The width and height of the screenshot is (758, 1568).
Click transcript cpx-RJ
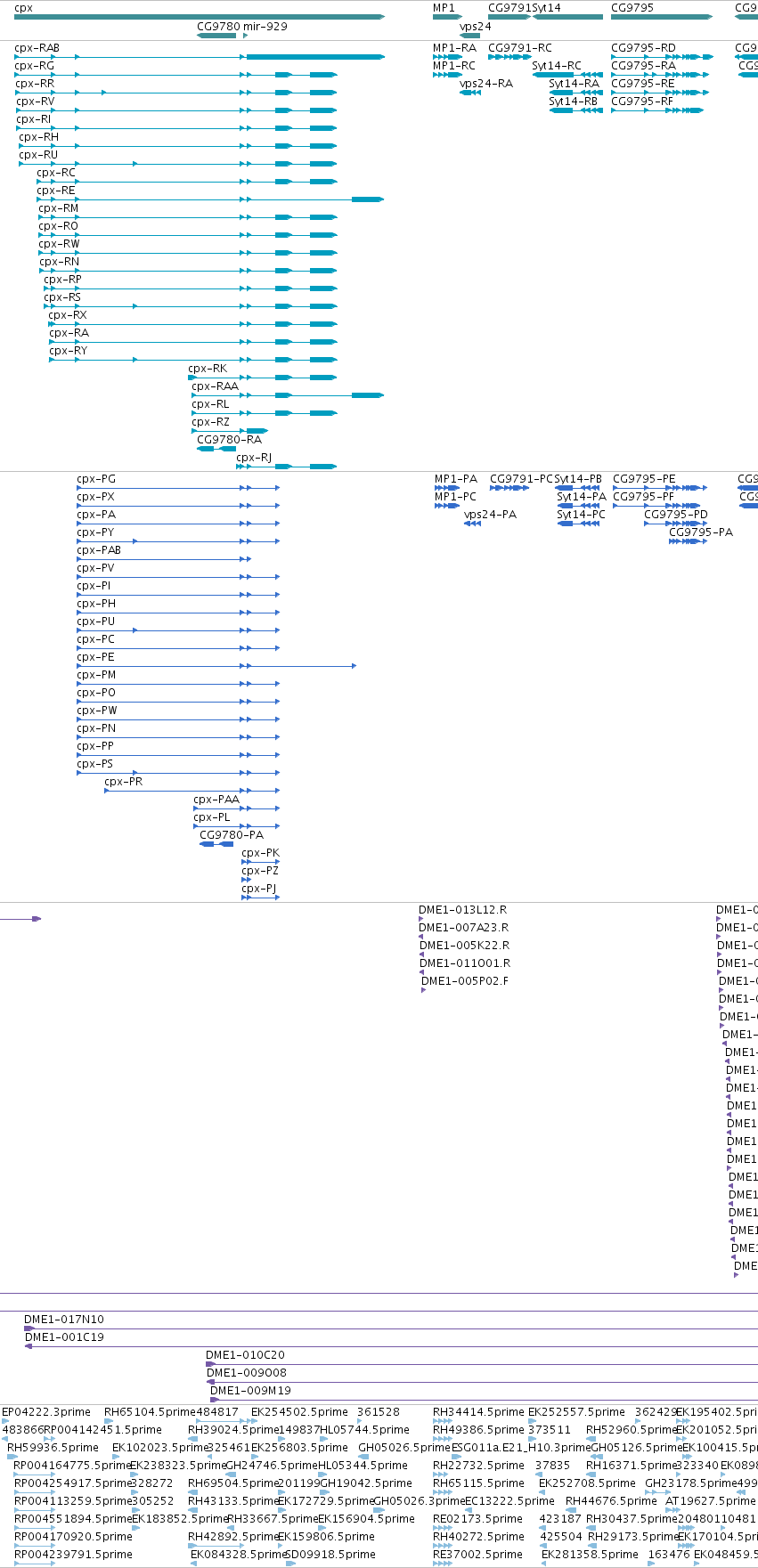[x=254, y=458]
